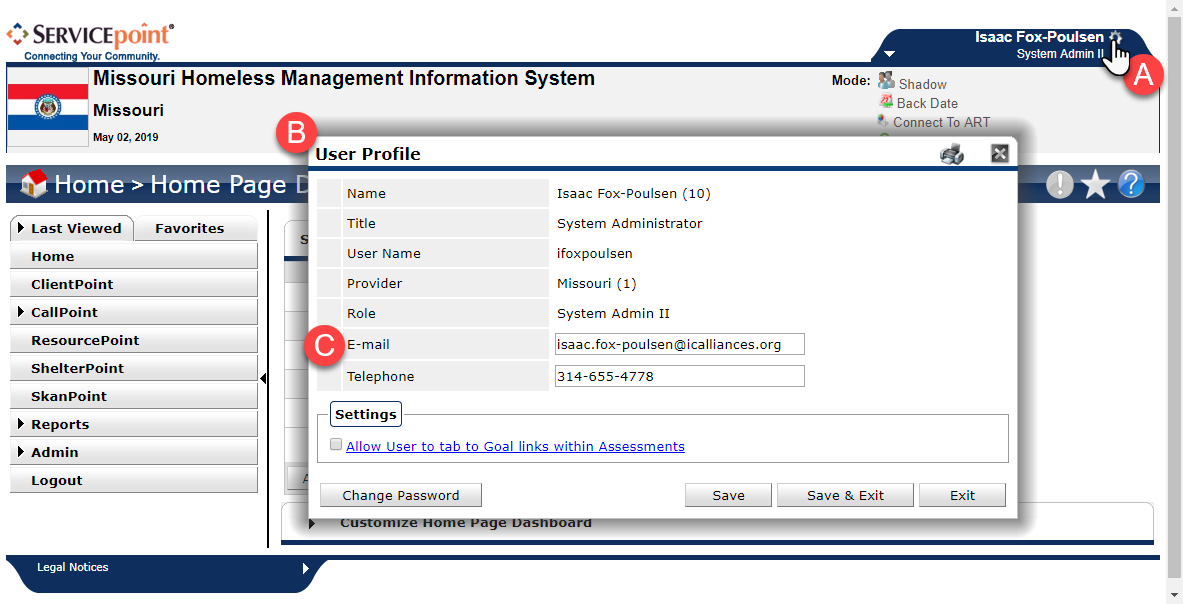Expand the user panel dropdown arrow
1183x604 pixels.
890,54
